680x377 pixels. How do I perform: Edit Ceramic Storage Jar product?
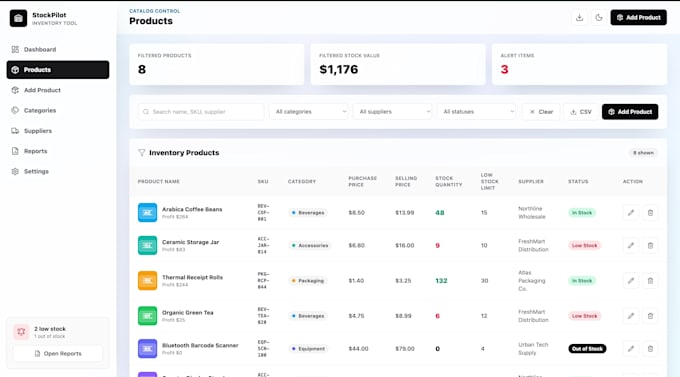click(x=631, y=246)
